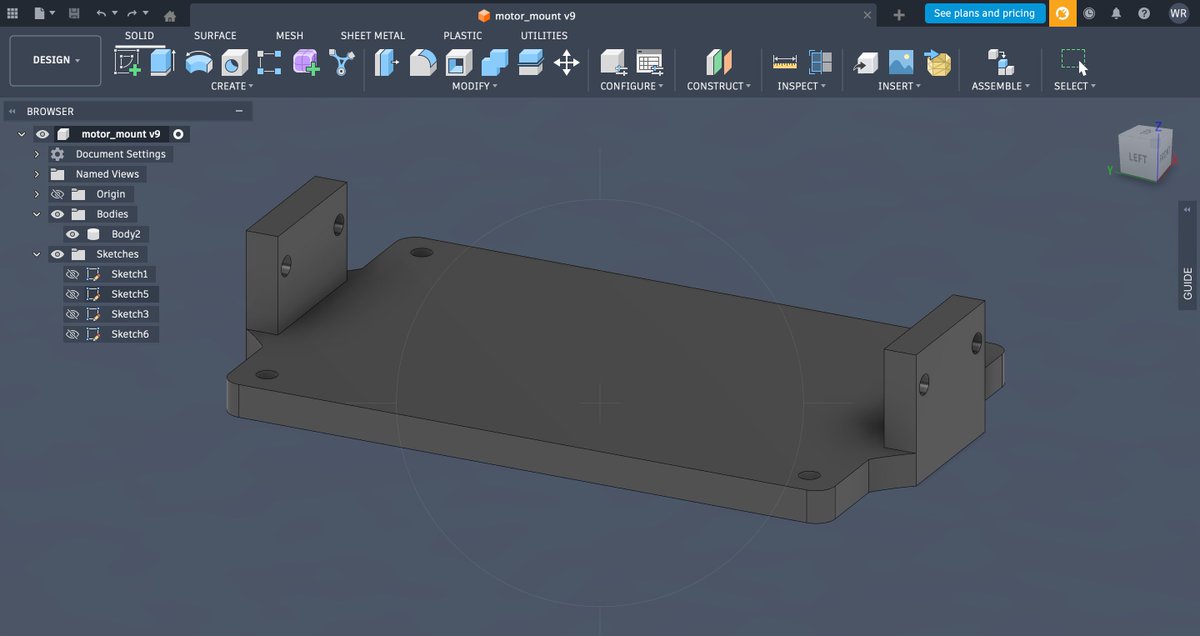
Task: Click the Create Form purple box icon
Action: click(306, 62)
